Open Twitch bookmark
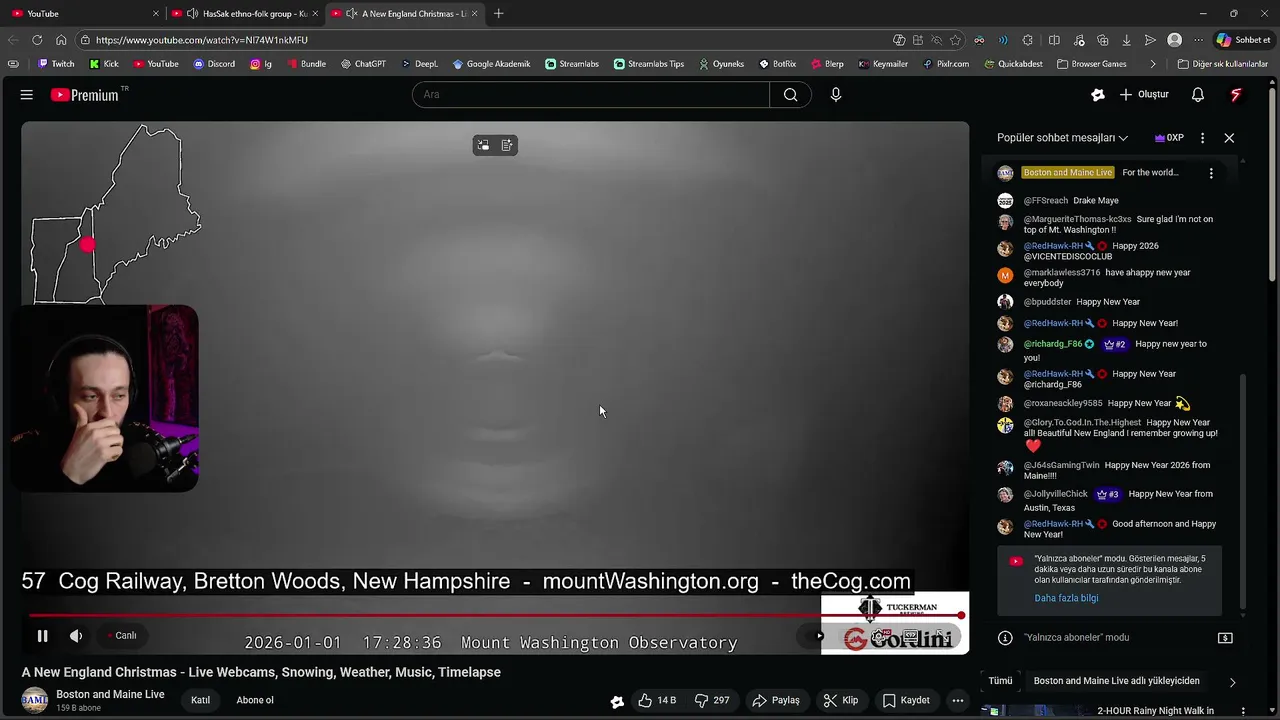 (56, 64)
